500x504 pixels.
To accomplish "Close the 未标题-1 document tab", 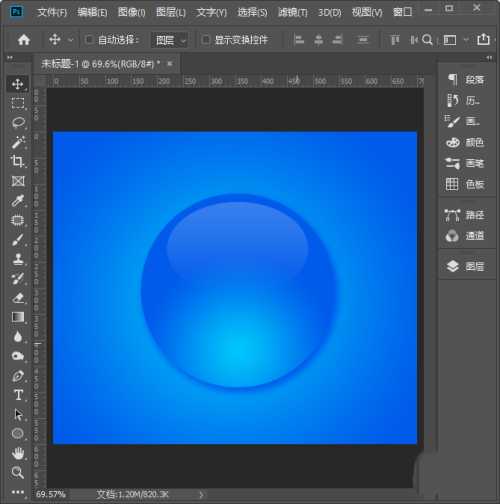I will [x=170, y=63].
